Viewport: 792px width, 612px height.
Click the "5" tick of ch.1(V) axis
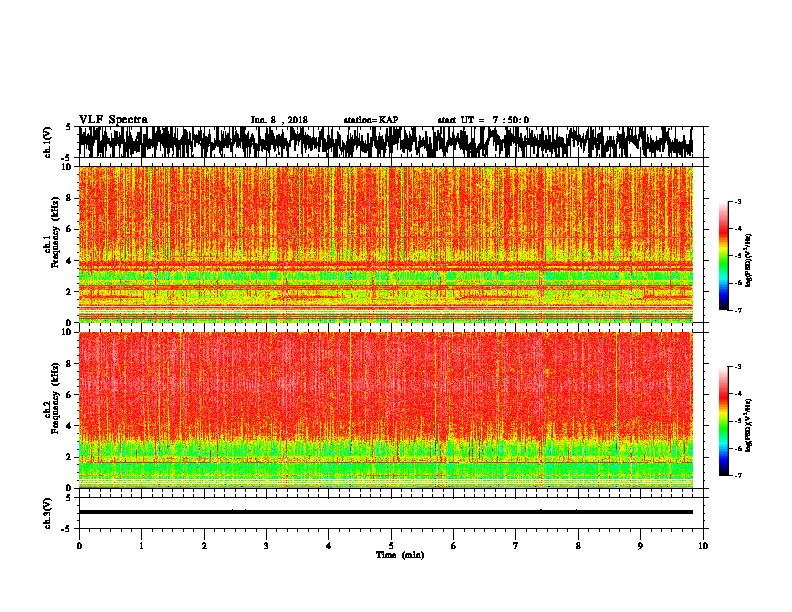click(x=68, y=127)
